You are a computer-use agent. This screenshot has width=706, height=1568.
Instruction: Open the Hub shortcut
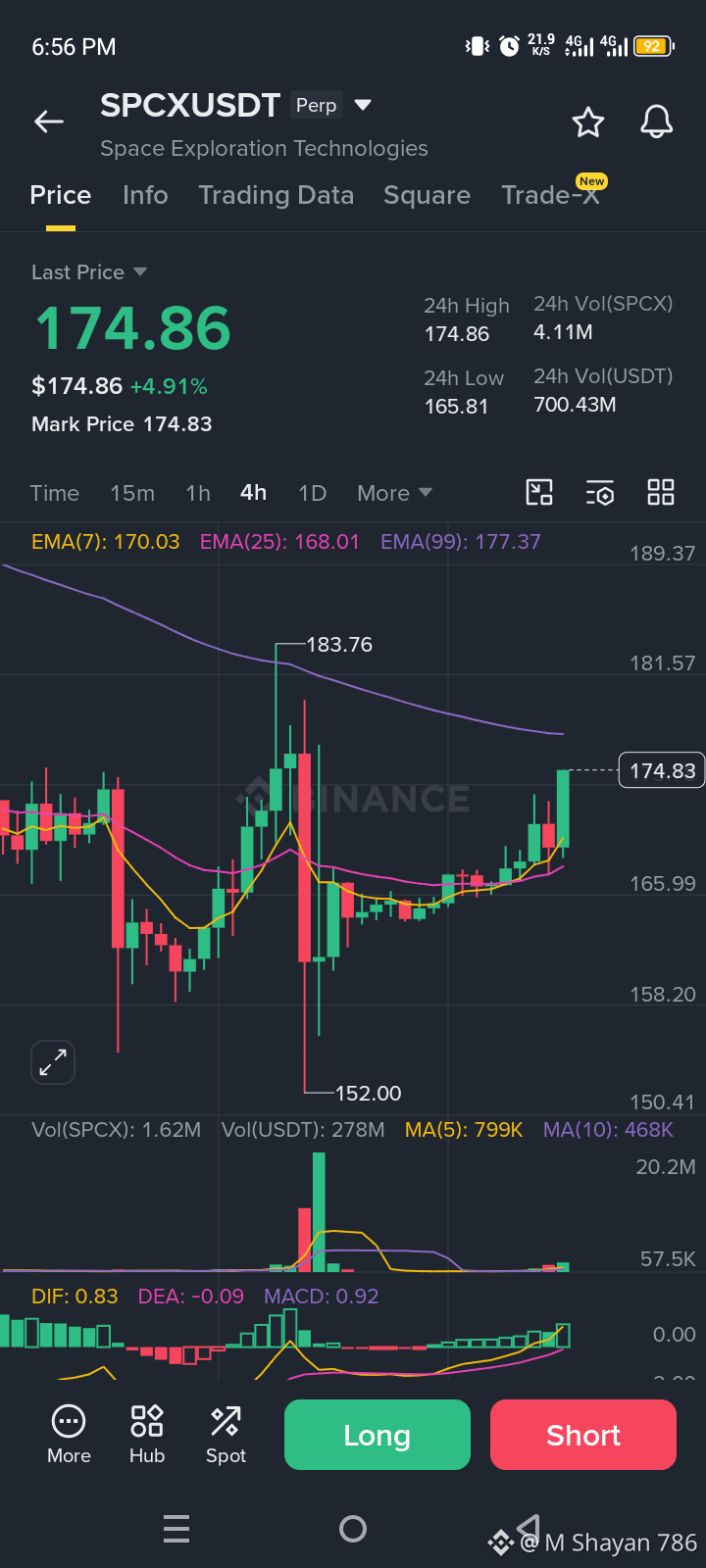tap(147, 1435)
